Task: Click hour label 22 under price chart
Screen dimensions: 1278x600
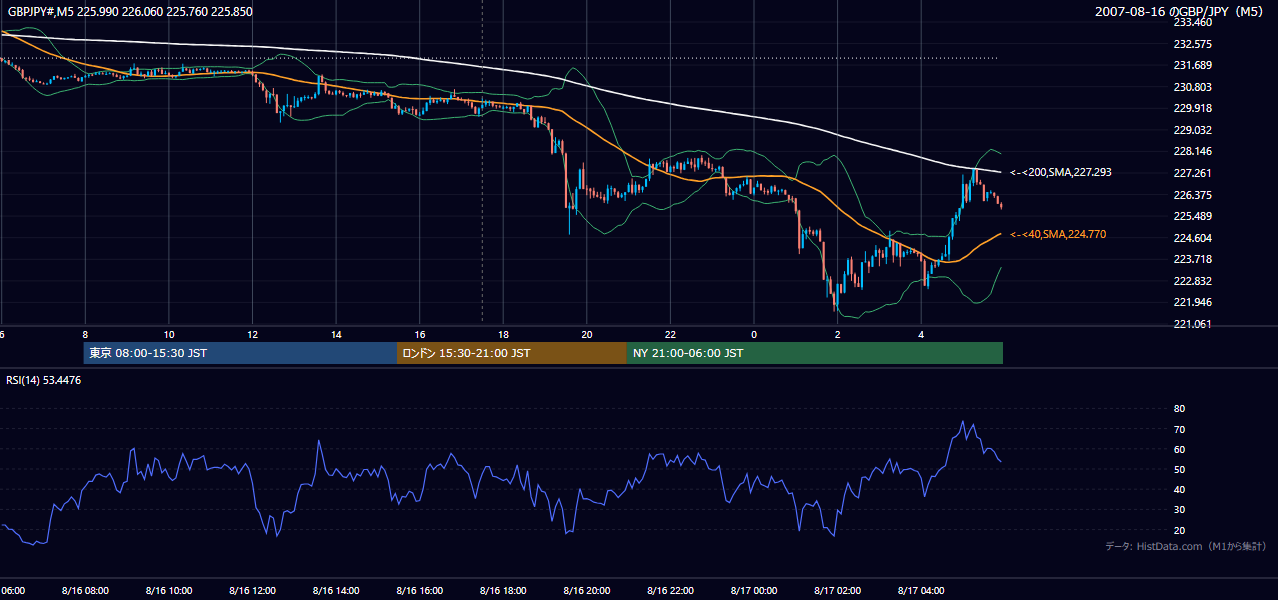Action: [670, 335]
